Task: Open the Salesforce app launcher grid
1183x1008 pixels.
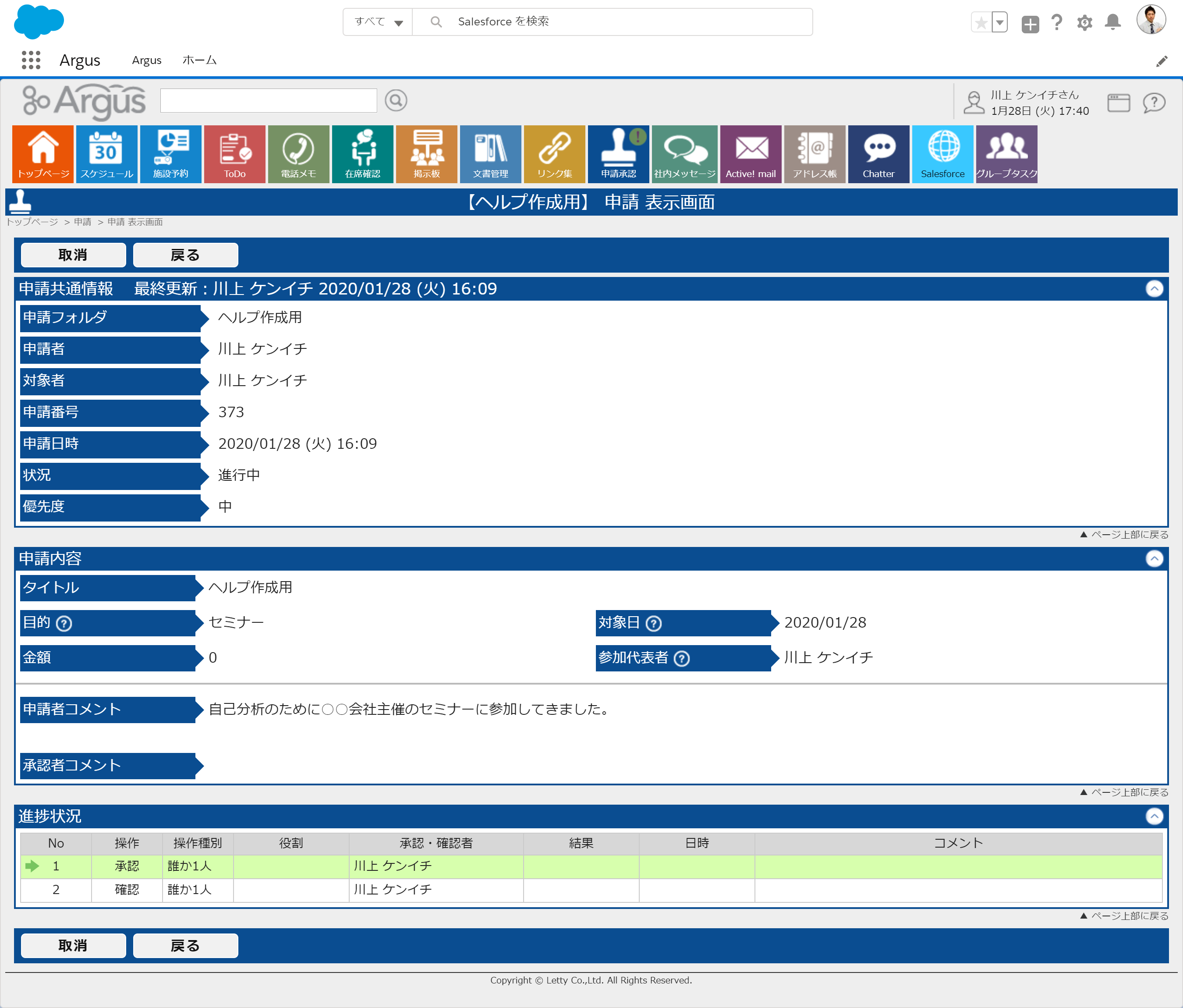Action: point(31,60)
